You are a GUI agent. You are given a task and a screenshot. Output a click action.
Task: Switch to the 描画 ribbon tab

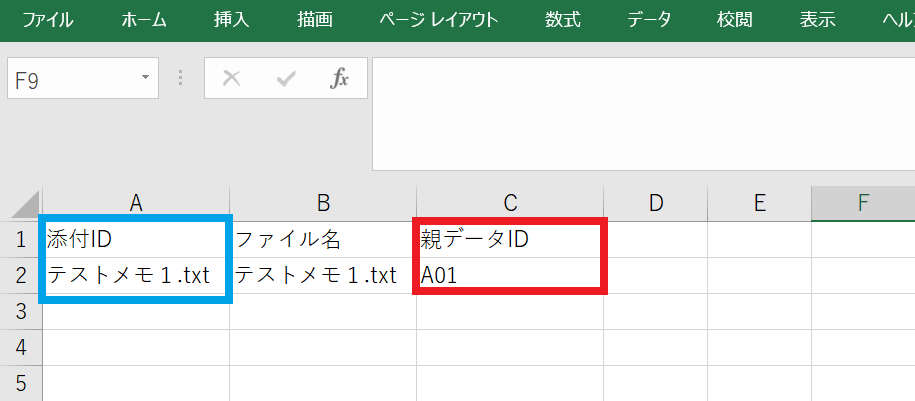[315, 20]
